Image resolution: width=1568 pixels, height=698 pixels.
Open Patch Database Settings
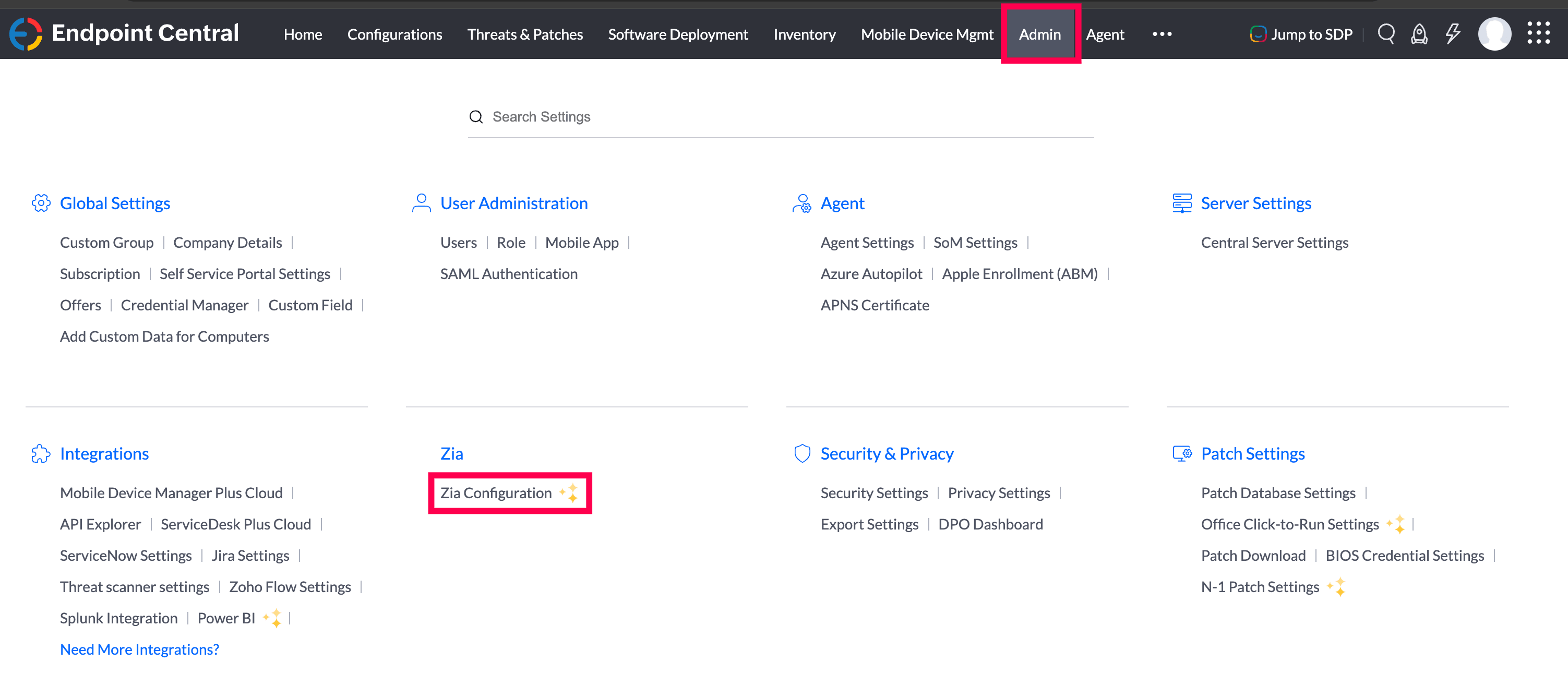pos(1278,492)
